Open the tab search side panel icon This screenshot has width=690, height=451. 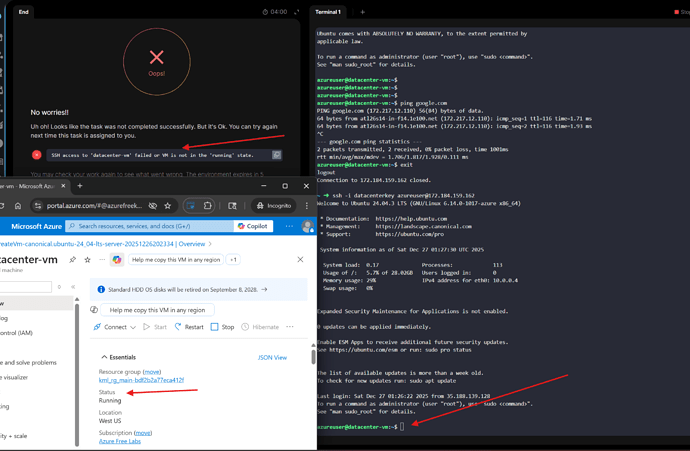(x=232, y=205)
